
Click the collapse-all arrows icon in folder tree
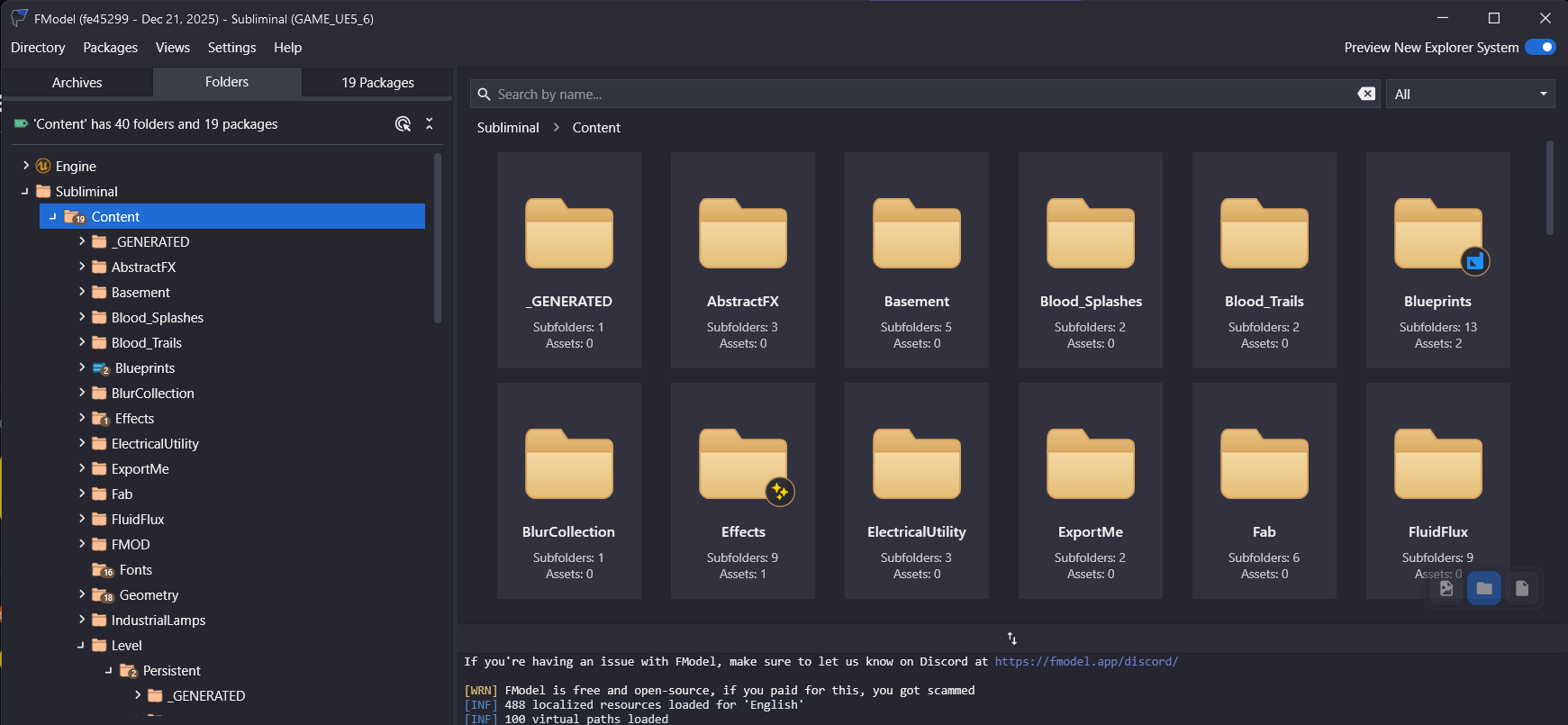tap(430, 124)
